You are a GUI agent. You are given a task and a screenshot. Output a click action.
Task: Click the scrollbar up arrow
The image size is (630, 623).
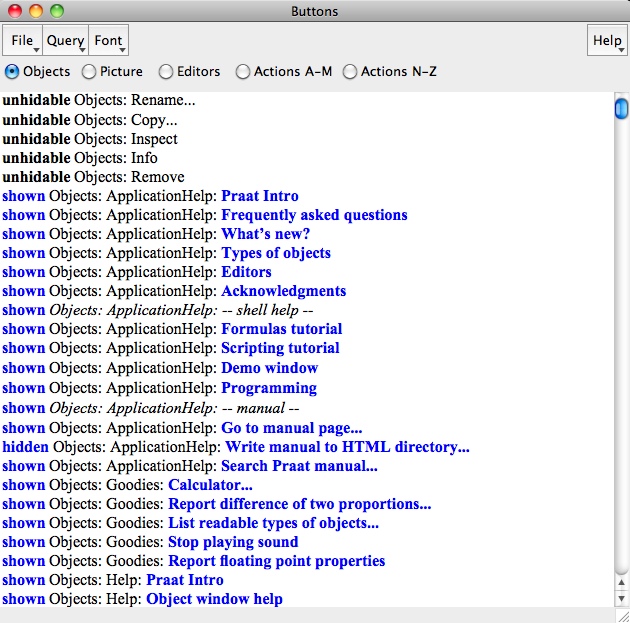(621, 582)
